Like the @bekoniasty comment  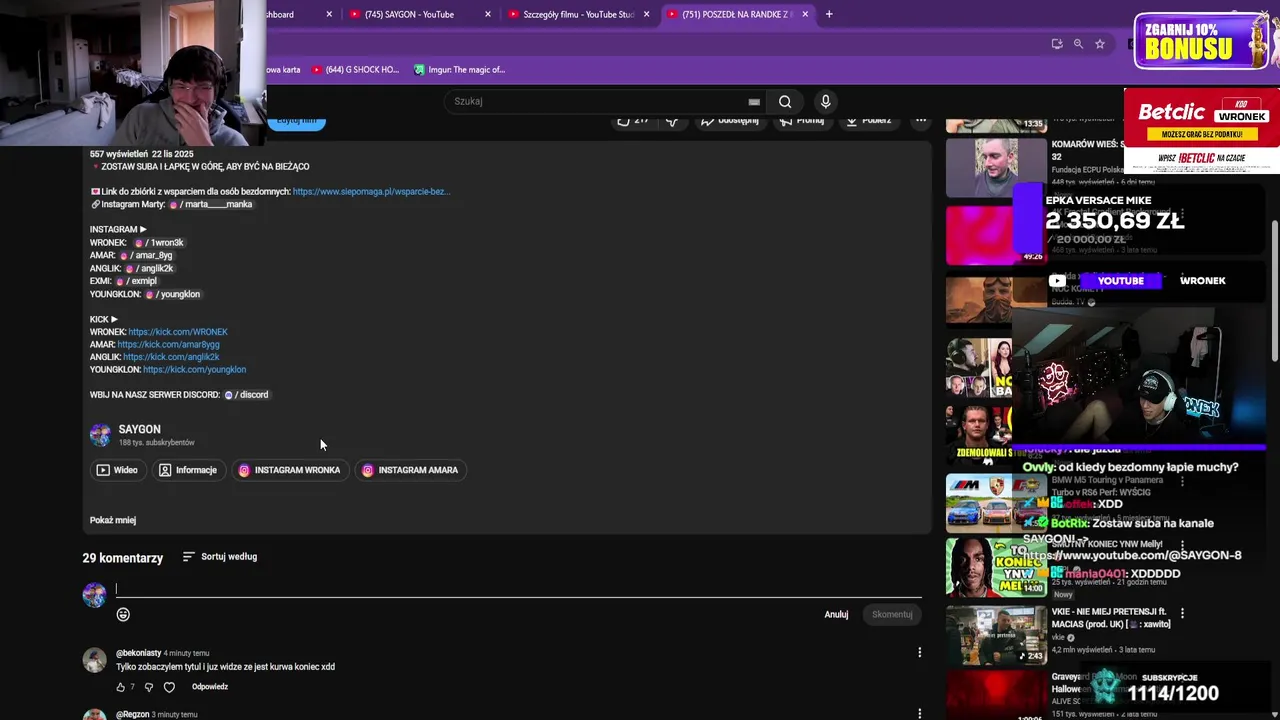(121, 687)
